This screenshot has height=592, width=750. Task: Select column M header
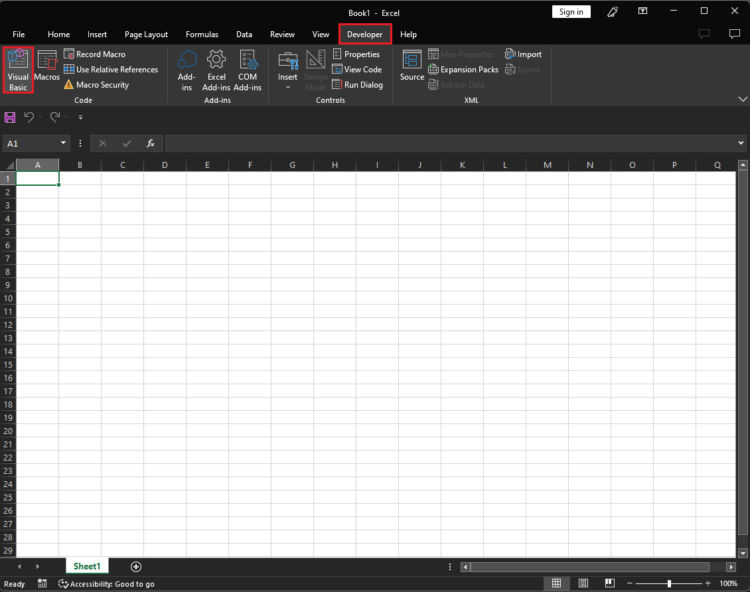click(547, 165)
